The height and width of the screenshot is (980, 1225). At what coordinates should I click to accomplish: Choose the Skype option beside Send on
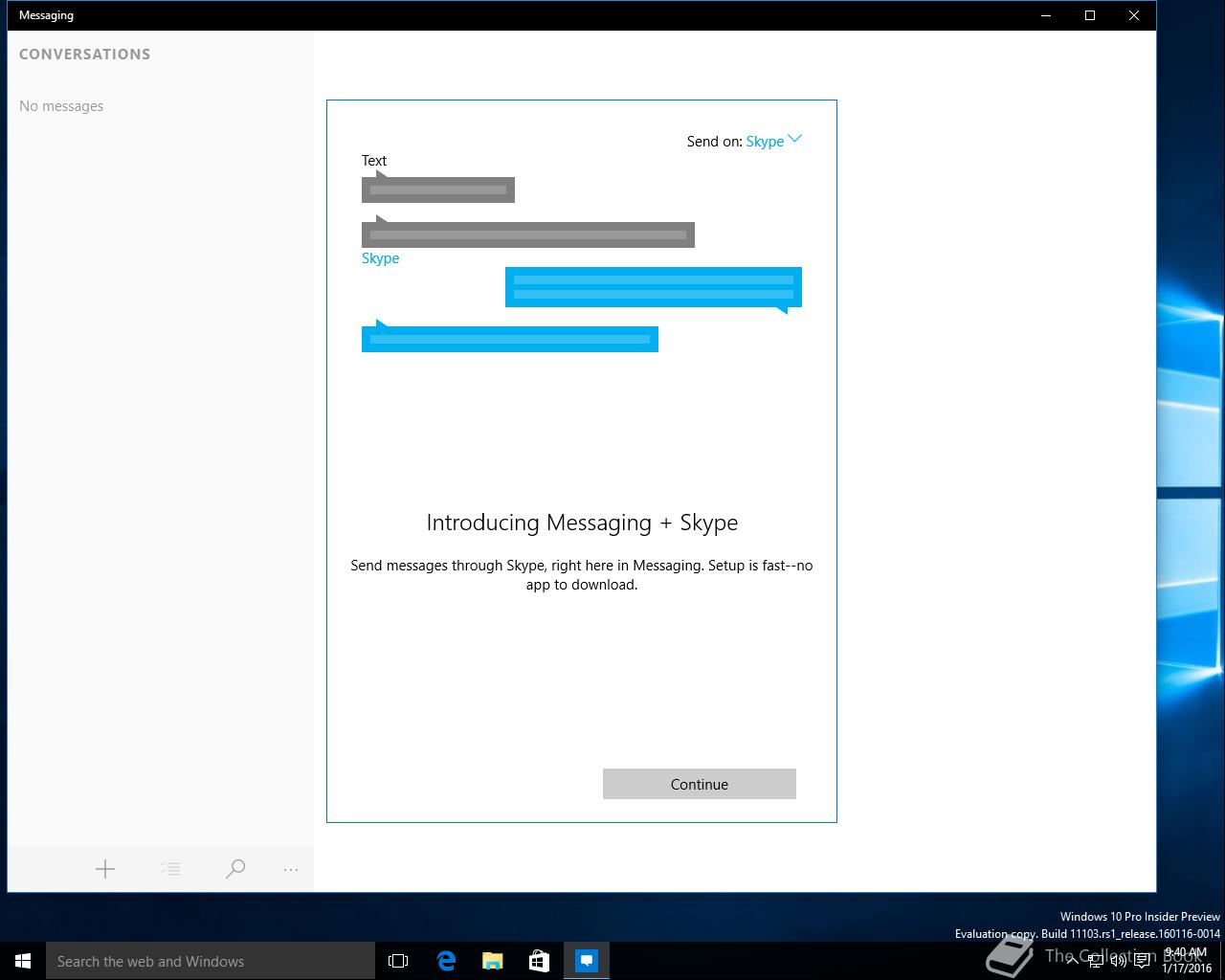pos(765,142)
